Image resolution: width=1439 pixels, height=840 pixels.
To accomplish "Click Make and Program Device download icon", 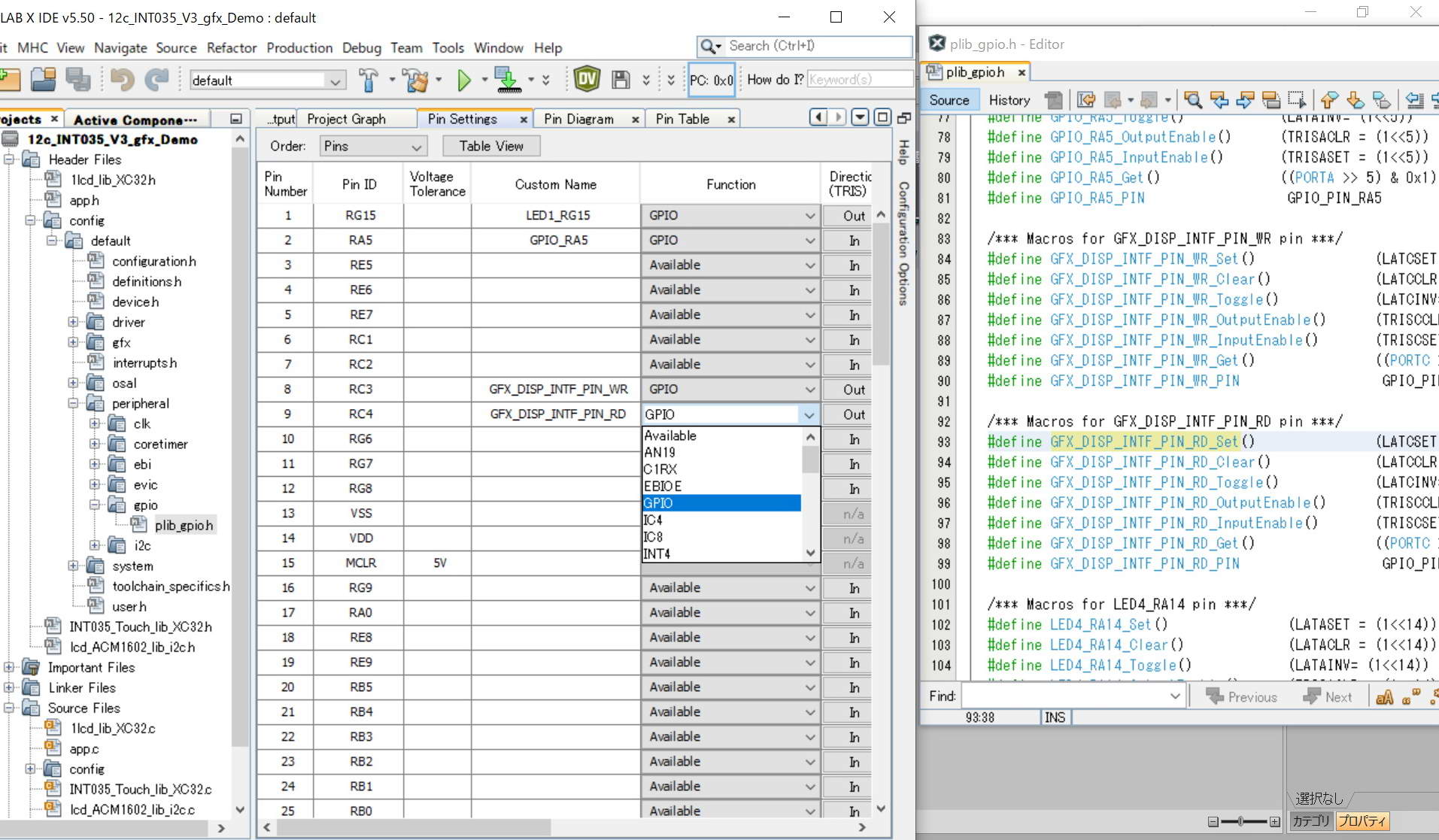I will click(x=509, y=80).
